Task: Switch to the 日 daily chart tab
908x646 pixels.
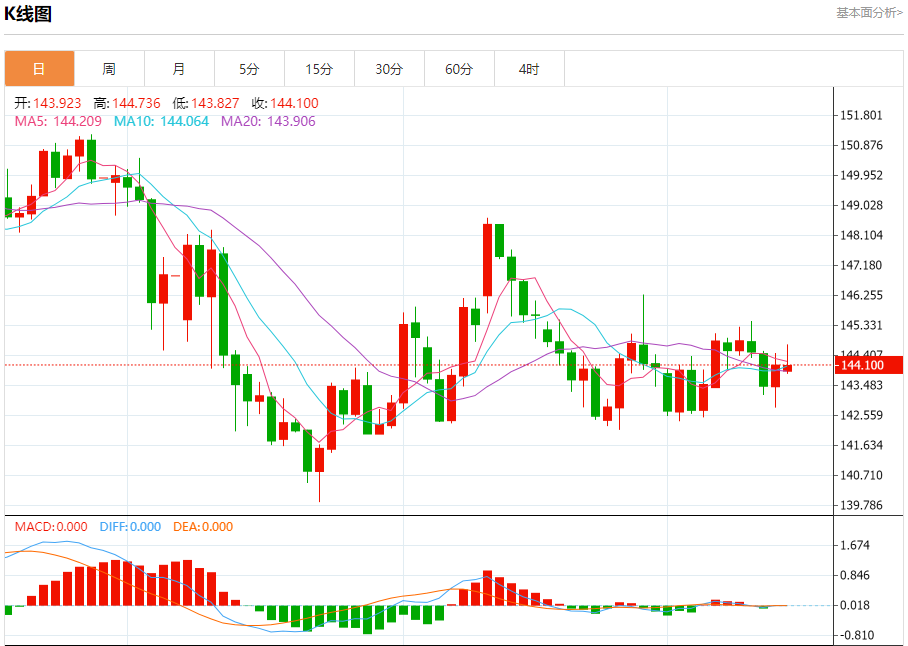Action: pyautogui.click(x=39, y=69)
